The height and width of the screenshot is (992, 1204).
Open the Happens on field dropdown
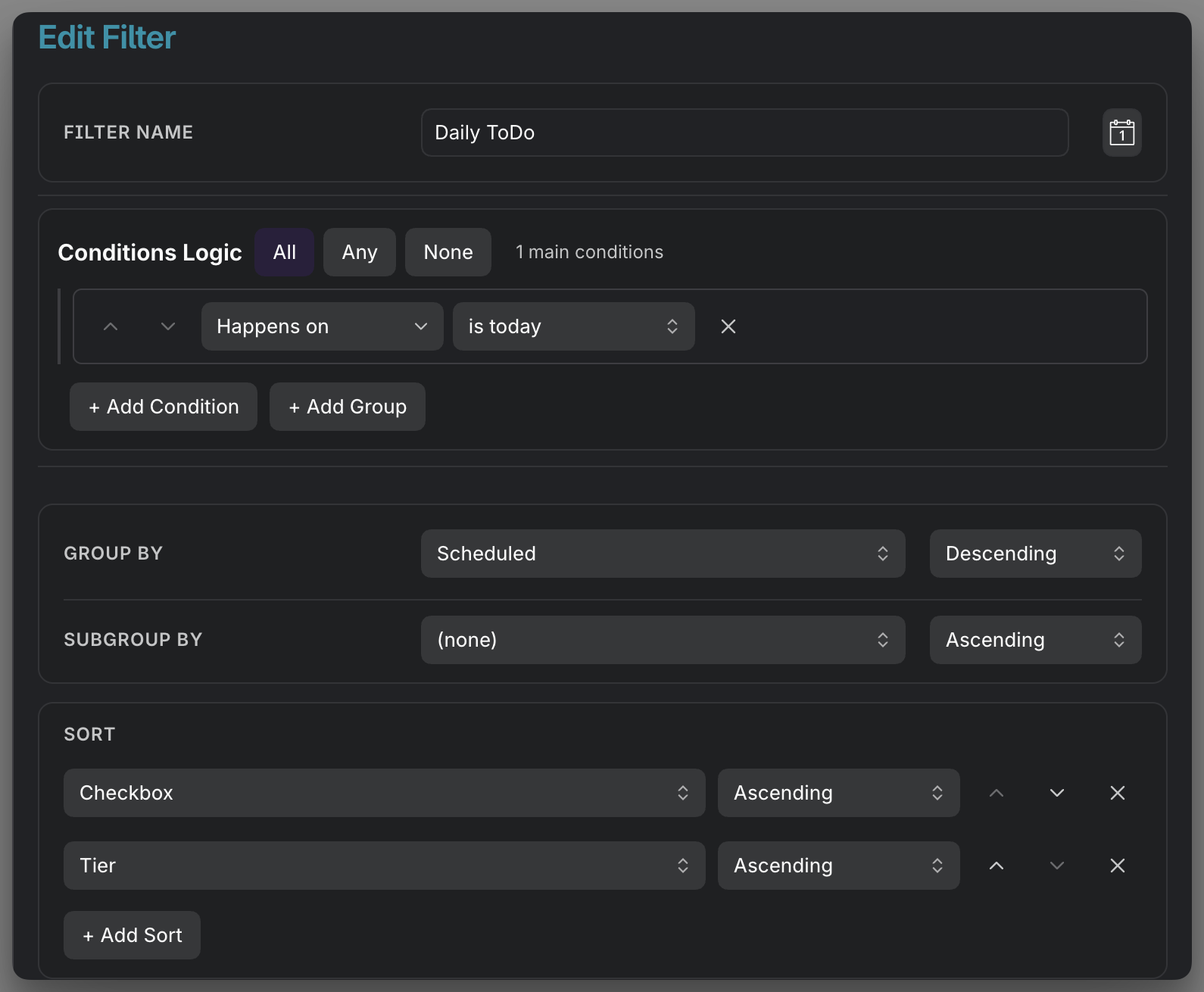[x=323, y=326]
